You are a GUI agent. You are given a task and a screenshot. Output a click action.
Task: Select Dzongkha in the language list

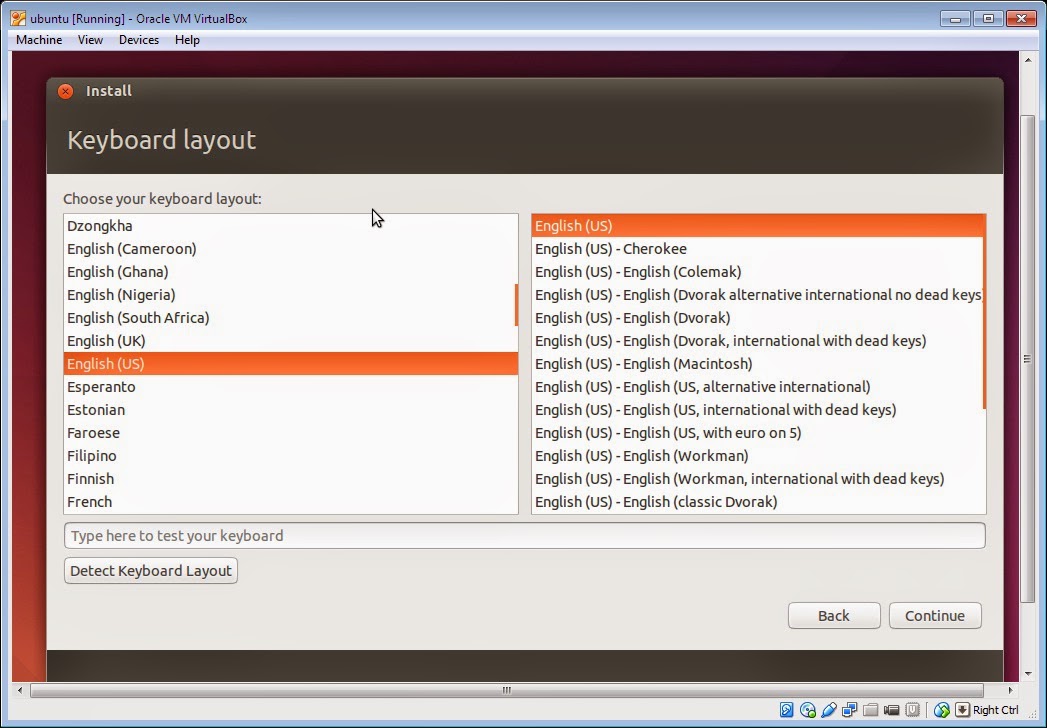(290, 226)
